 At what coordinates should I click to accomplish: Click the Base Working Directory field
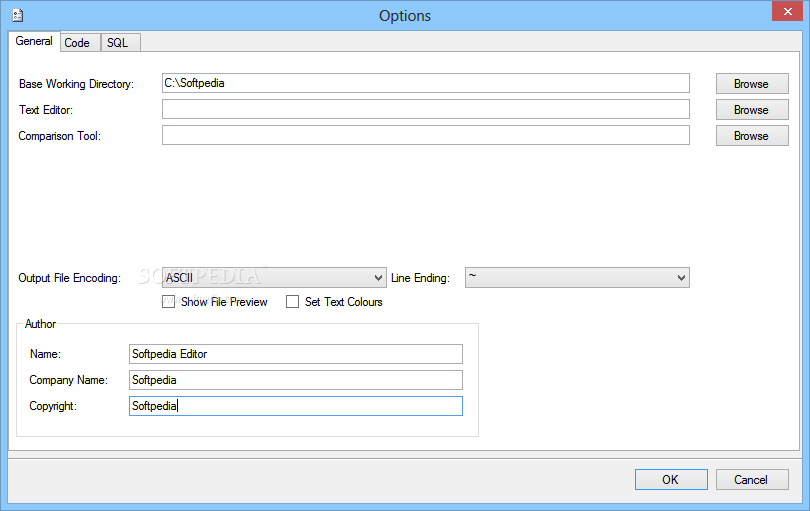pos(426,83)
